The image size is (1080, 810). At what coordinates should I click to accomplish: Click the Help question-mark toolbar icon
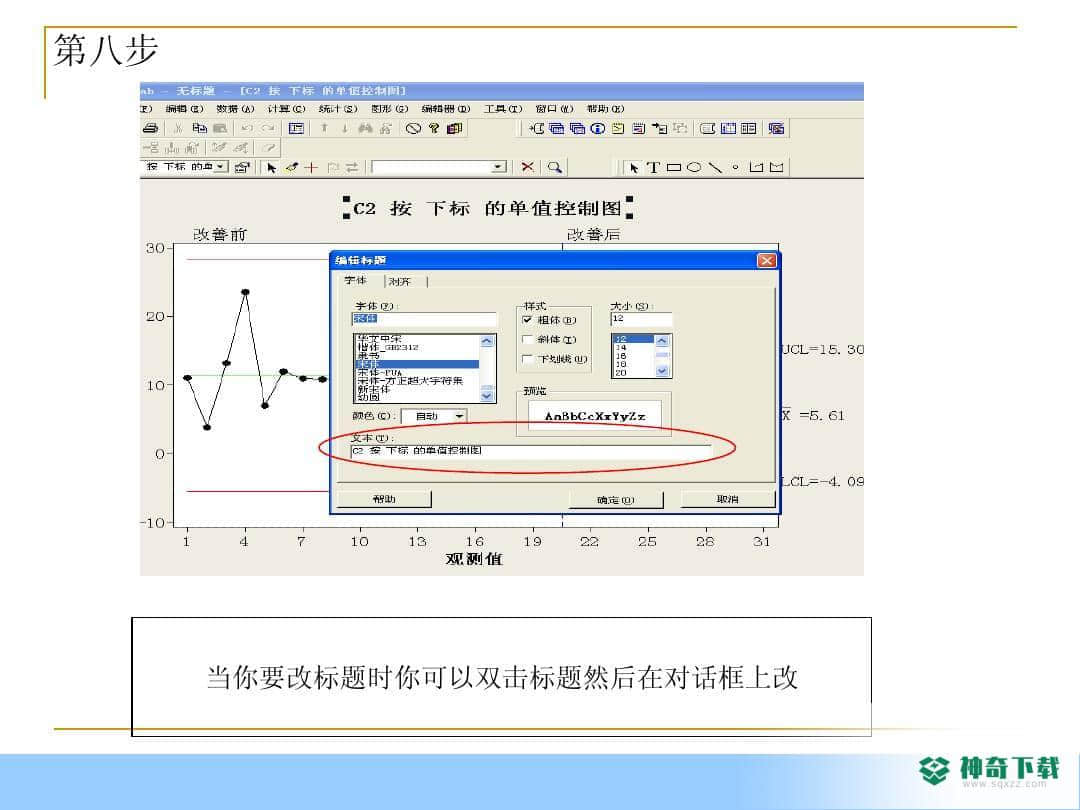(x=434, y=128)
